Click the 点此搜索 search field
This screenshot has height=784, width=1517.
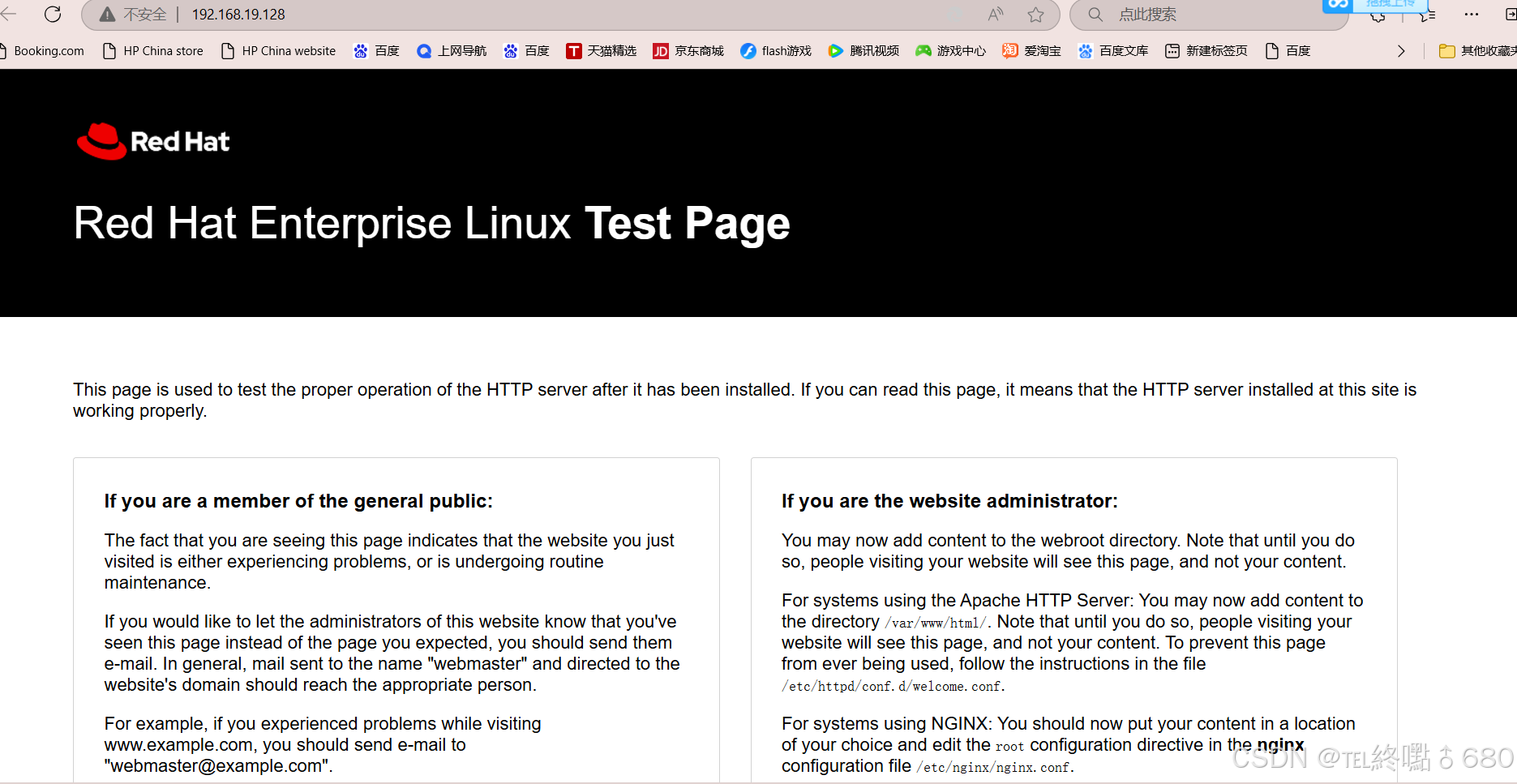1208,15
